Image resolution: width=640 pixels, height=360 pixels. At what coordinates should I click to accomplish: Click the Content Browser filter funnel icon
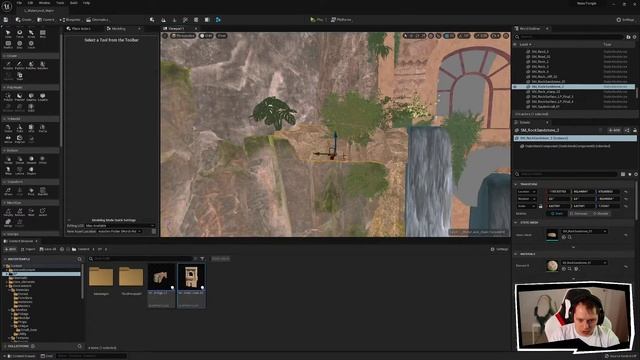click(x=202, y=259)
